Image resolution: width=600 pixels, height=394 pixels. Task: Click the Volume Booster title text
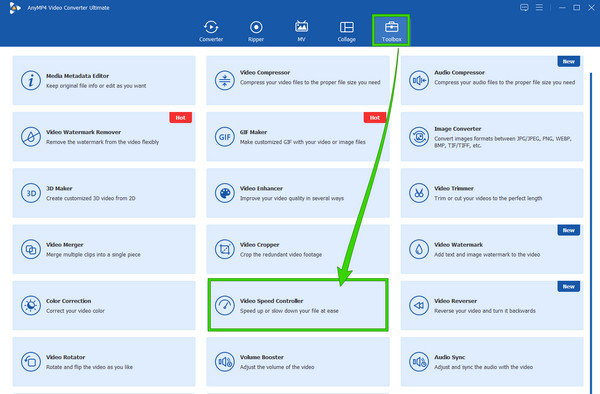pyautogui.click(x=262, y=357)
